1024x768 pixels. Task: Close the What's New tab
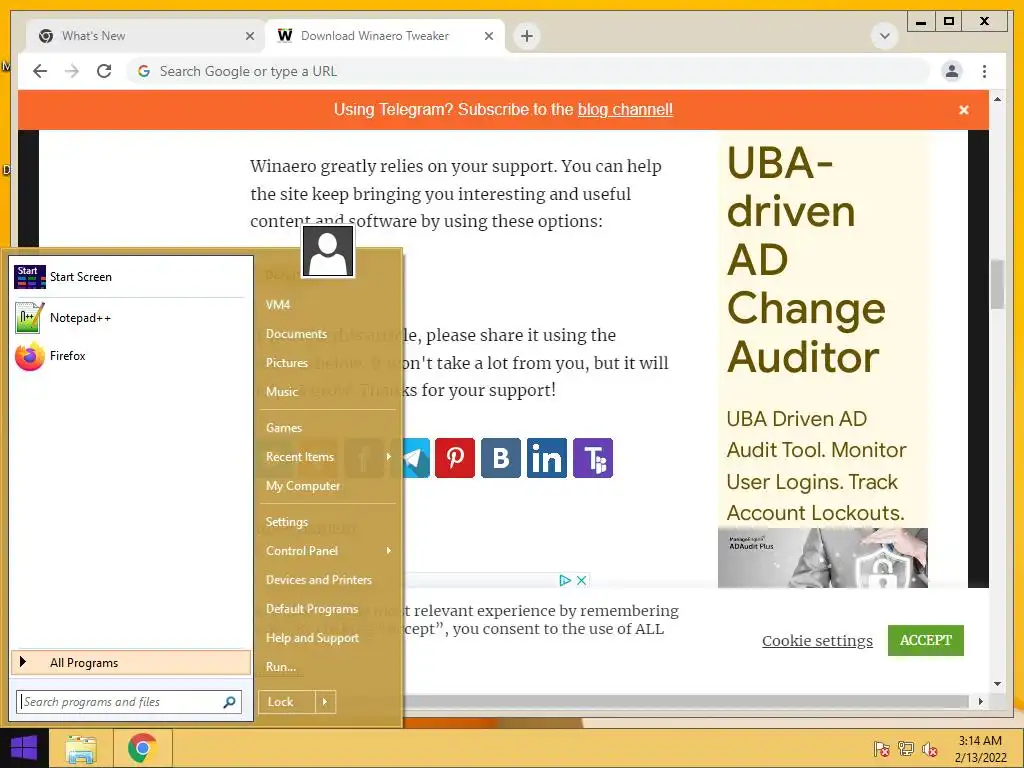(x=249, y=36)
